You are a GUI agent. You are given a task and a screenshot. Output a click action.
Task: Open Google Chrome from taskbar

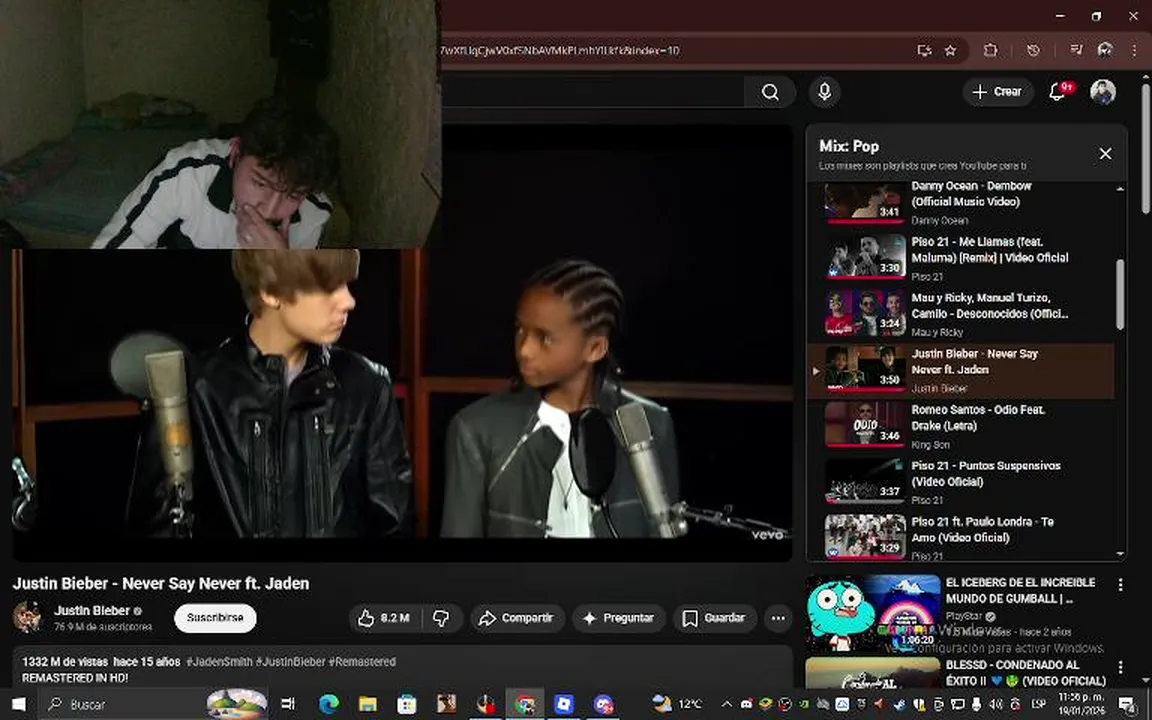coord(525,704)
